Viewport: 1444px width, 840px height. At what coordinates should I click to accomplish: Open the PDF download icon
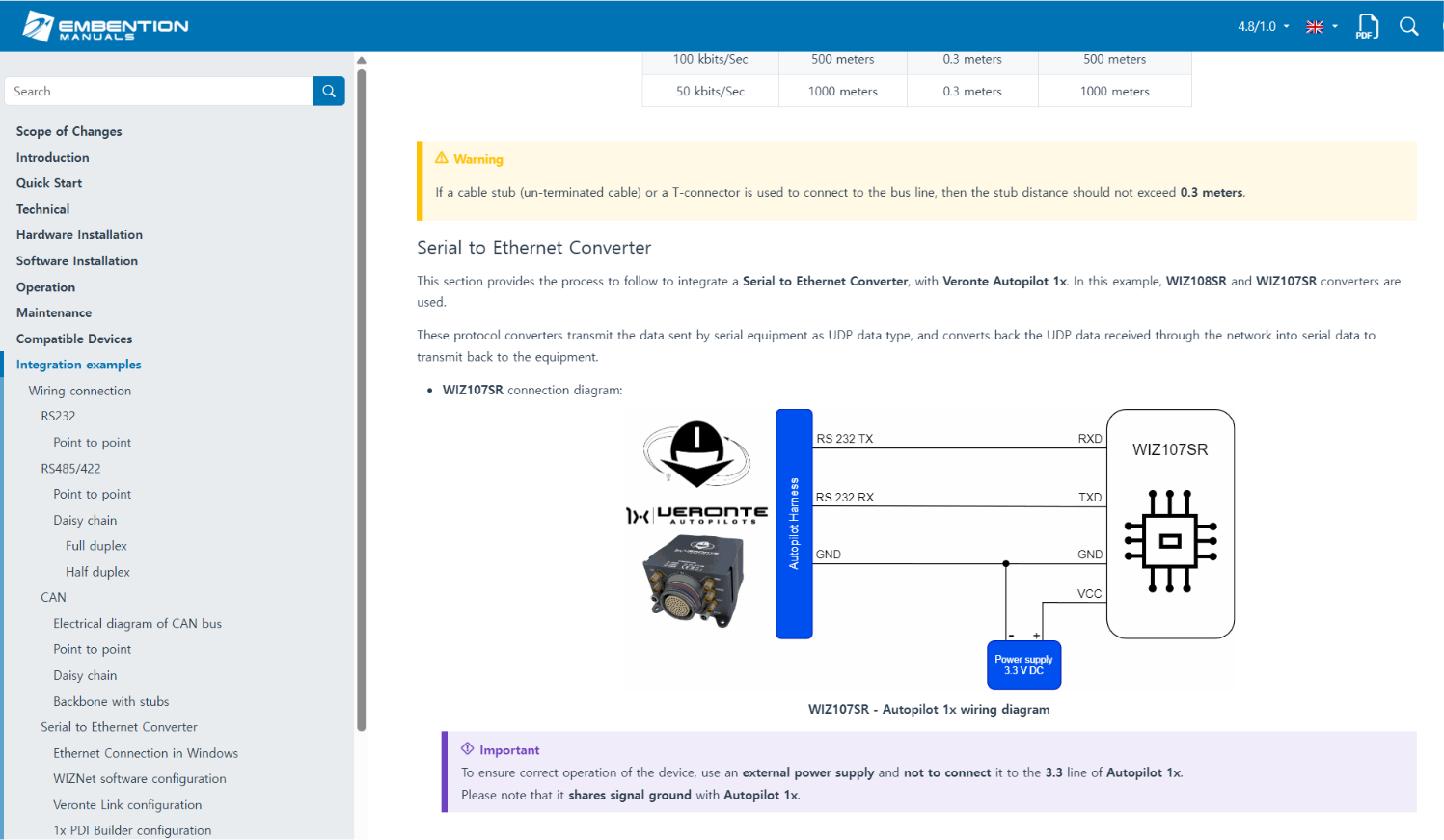(1367, 26)
